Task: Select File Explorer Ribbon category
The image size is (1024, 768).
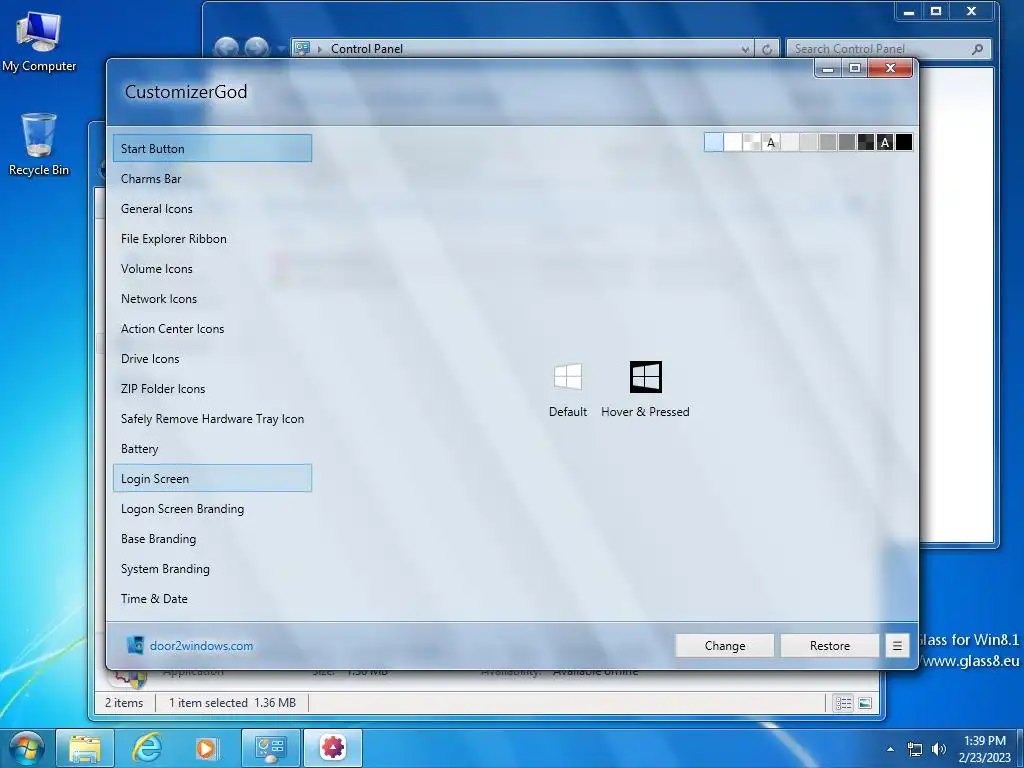Action: (x=212, y=238)
